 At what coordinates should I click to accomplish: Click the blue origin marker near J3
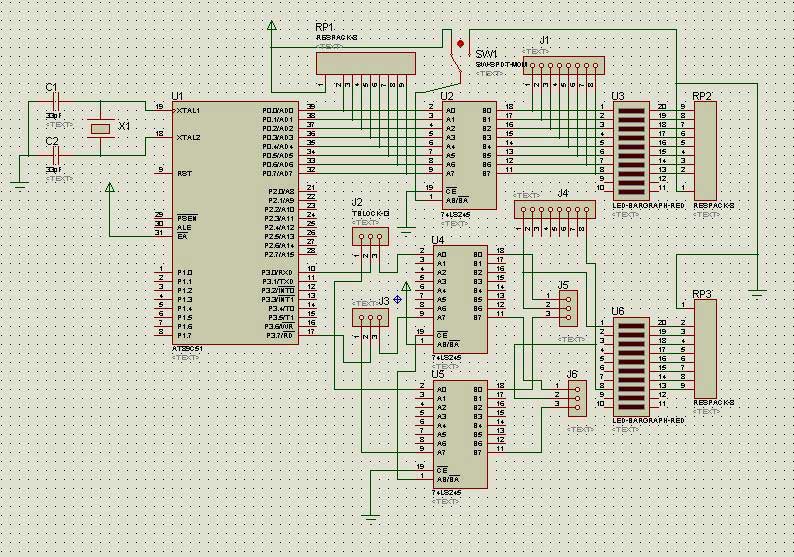coord(397,299)
